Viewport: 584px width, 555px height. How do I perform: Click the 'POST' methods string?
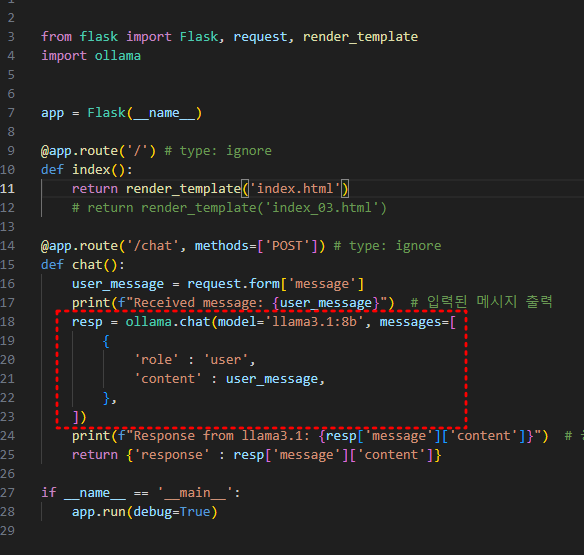[287, 245]
